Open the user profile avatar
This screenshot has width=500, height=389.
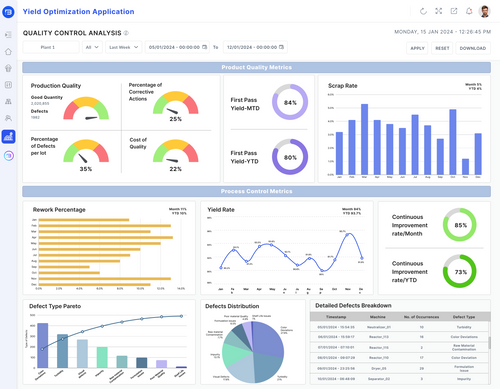pos(484,11)
